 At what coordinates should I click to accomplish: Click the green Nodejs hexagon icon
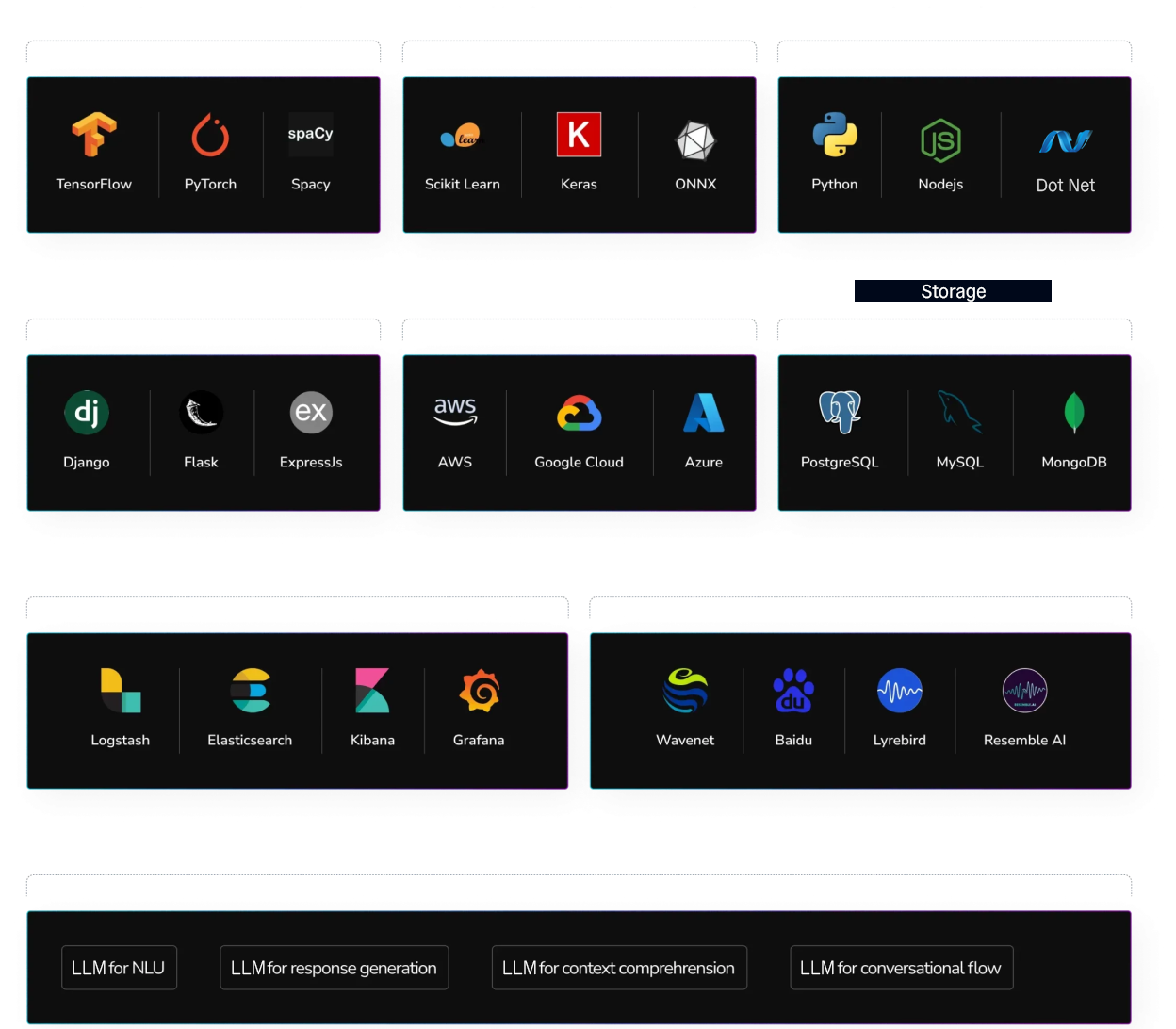click(940, 140)
